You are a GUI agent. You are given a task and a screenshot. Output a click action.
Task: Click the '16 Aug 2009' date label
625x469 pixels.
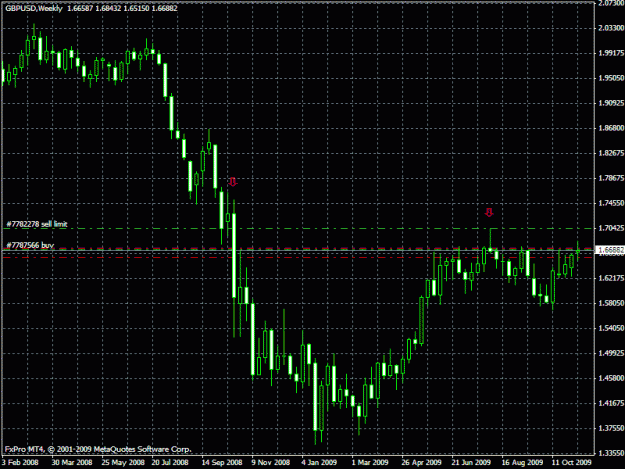pyautogui.click(x=522, y=463)
